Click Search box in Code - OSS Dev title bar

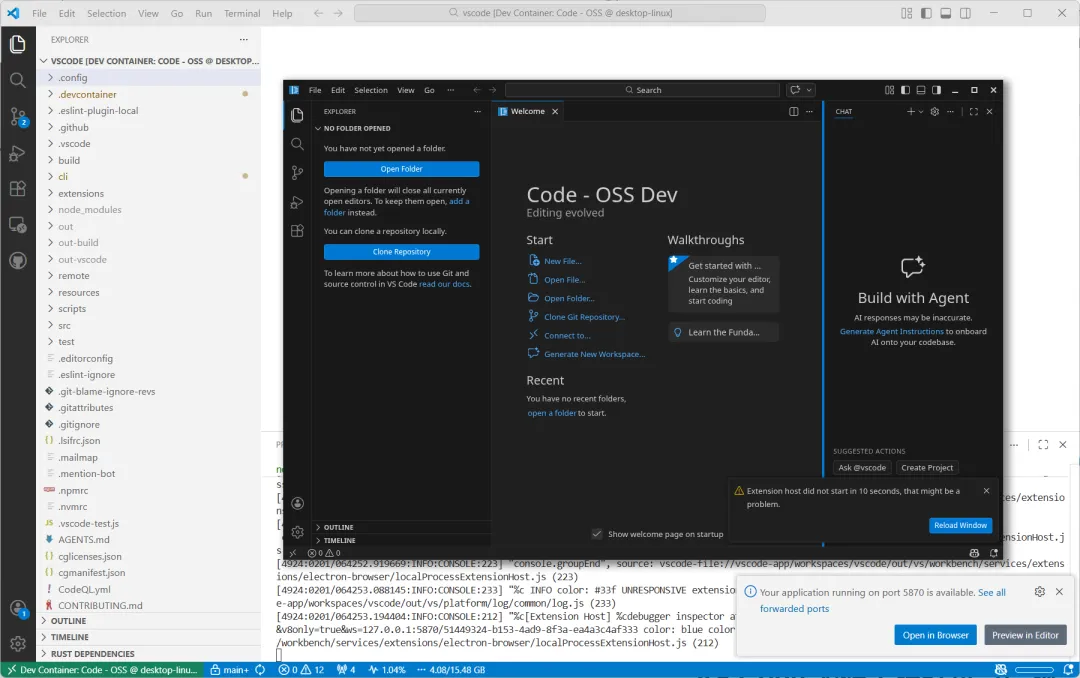pyautogui.click(x=642, y=90)
